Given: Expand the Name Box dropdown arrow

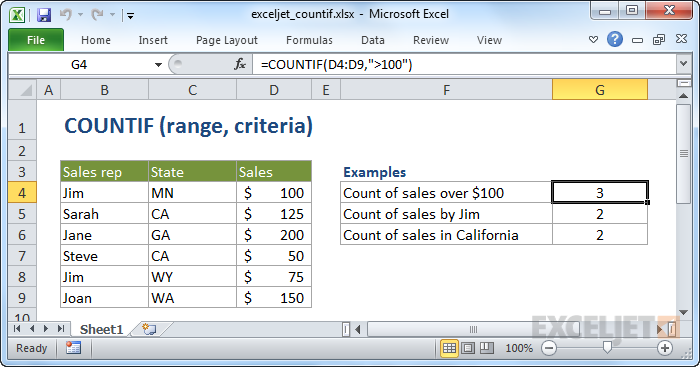Looking at the screenshot, I should [158, 65].
